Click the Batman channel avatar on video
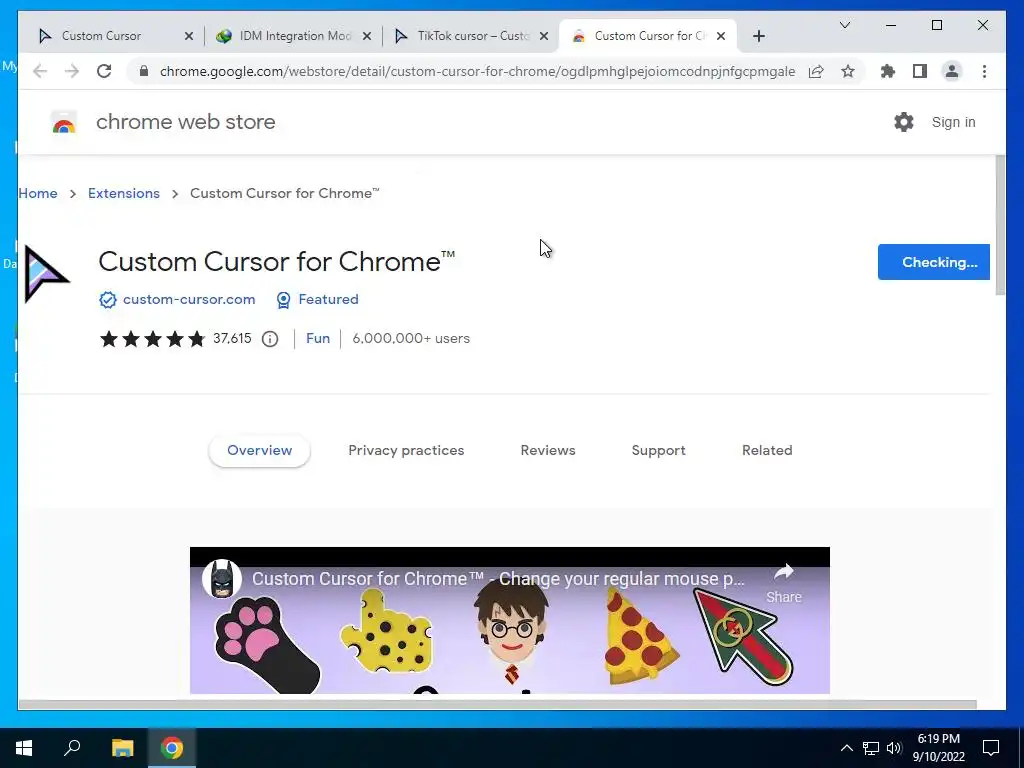 (x=222, y=579)
